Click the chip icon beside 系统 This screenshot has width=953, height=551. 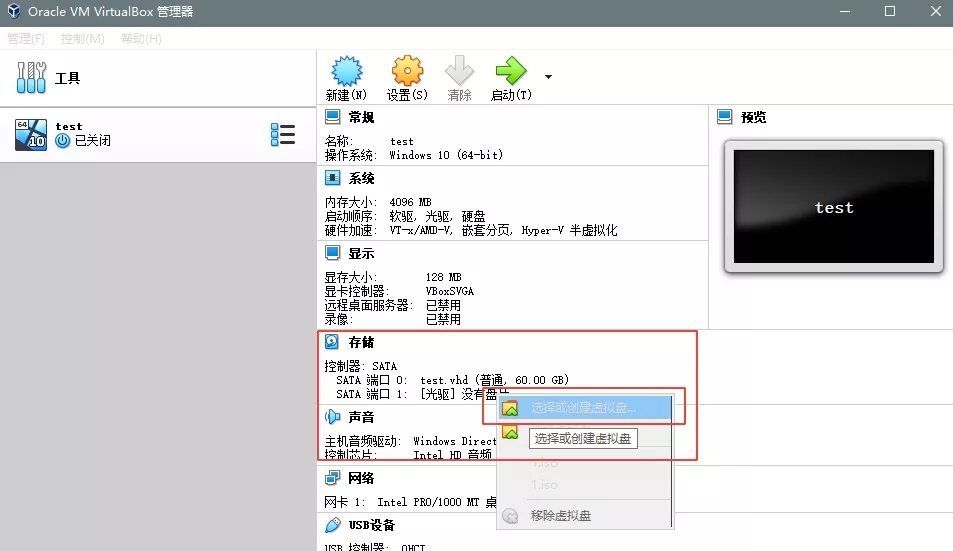(332, 178)
